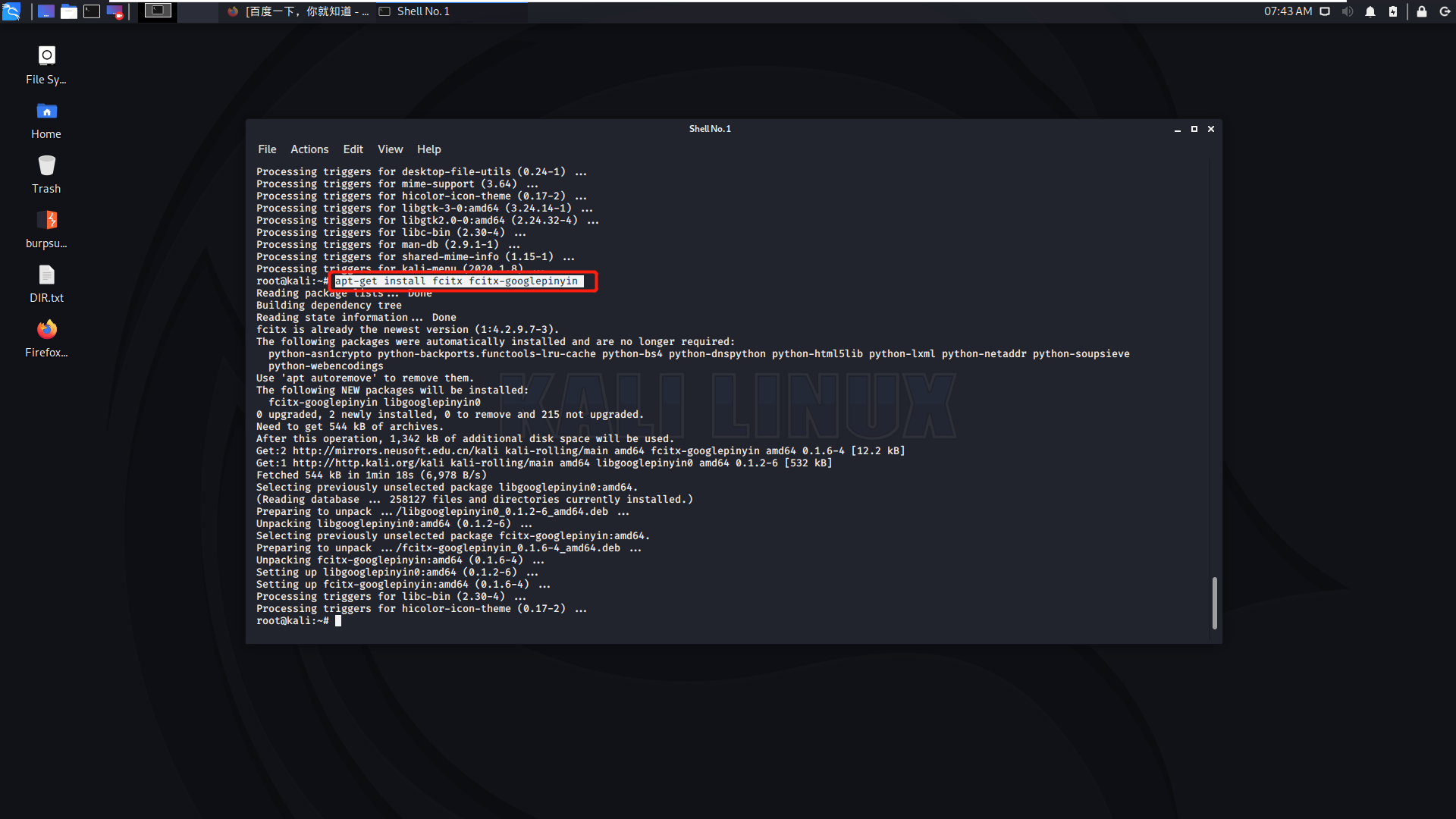Click the show desktop panel icon
Viewport: 1456px width, 819px height.
tap(46, 11)
